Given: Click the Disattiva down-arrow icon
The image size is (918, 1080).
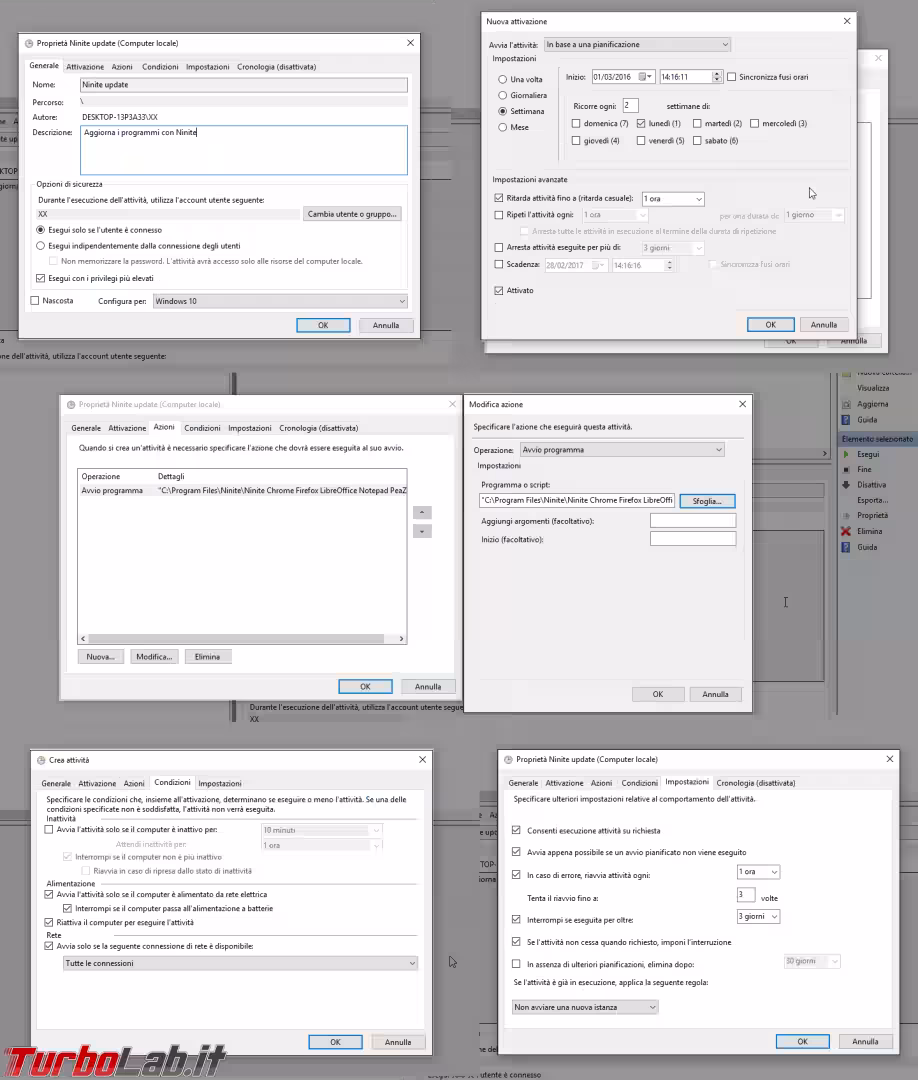Looking at the screenshot, I should [846, 485].
